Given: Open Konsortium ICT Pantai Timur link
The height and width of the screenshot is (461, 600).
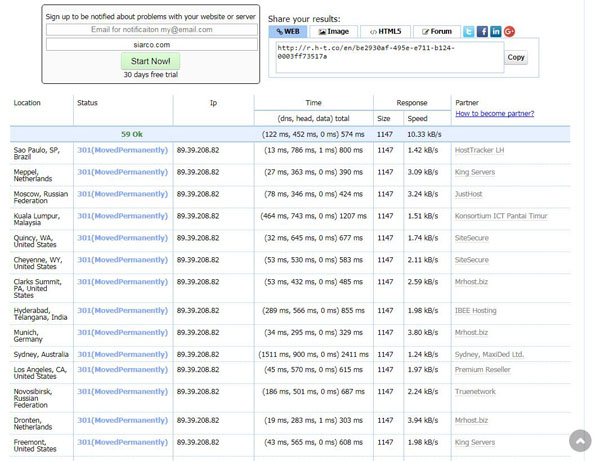Looking at the screenshot, I should tap(501, 216).
